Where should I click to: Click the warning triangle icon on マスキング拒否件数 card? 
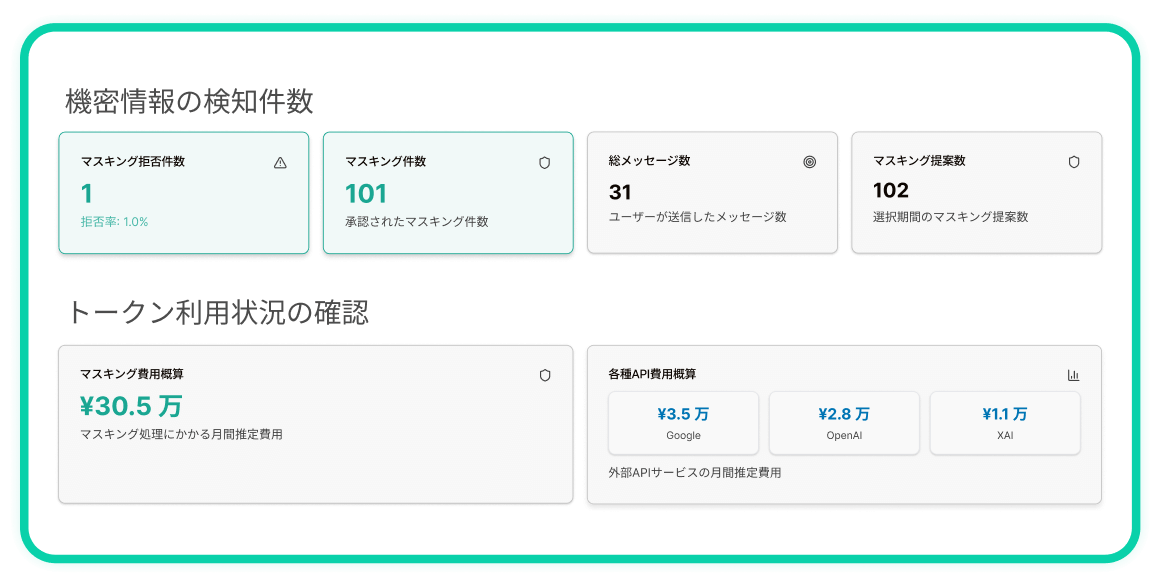tap(281, 160)
